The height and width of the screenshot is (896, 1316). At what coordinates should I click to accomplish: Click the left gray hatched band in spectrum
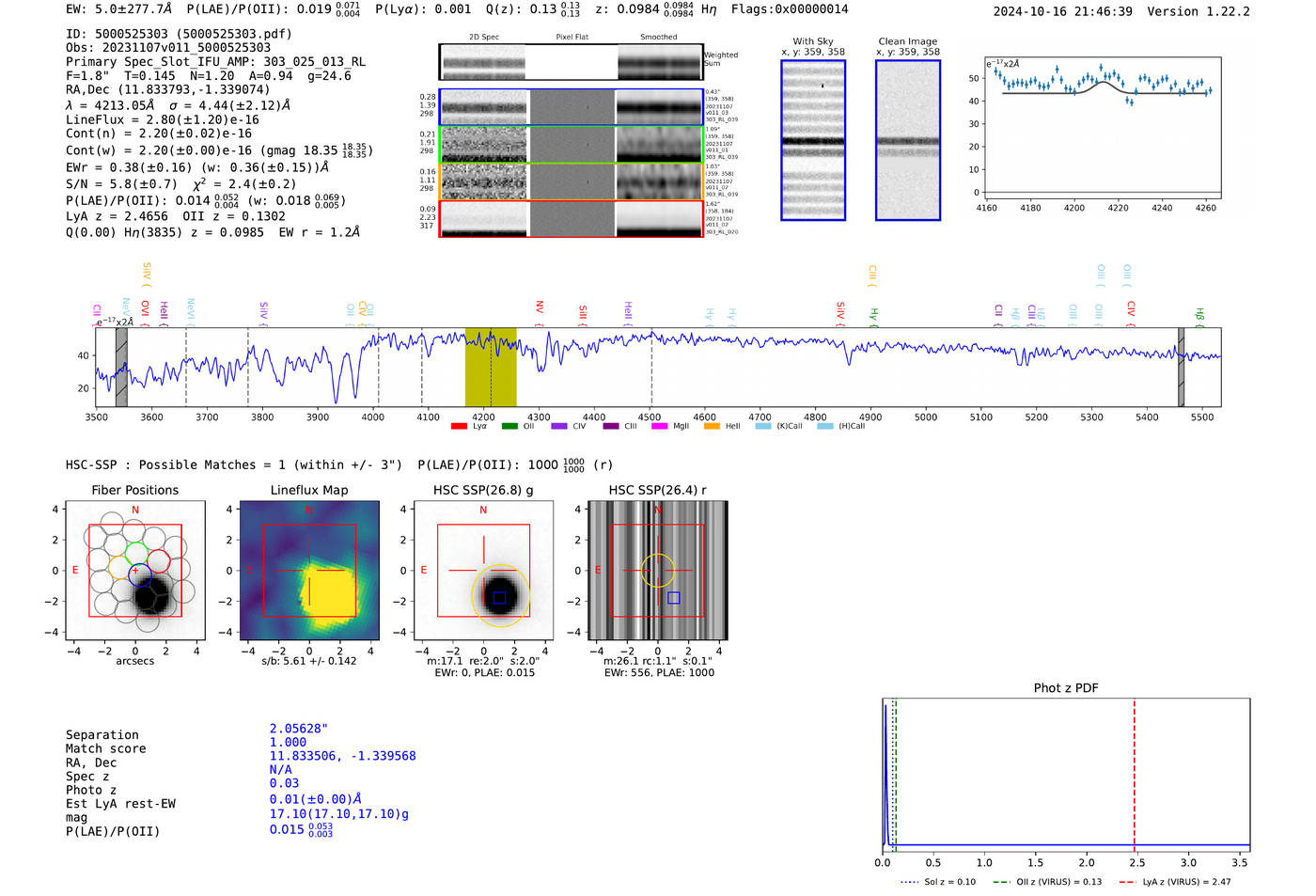click(121, 368)
